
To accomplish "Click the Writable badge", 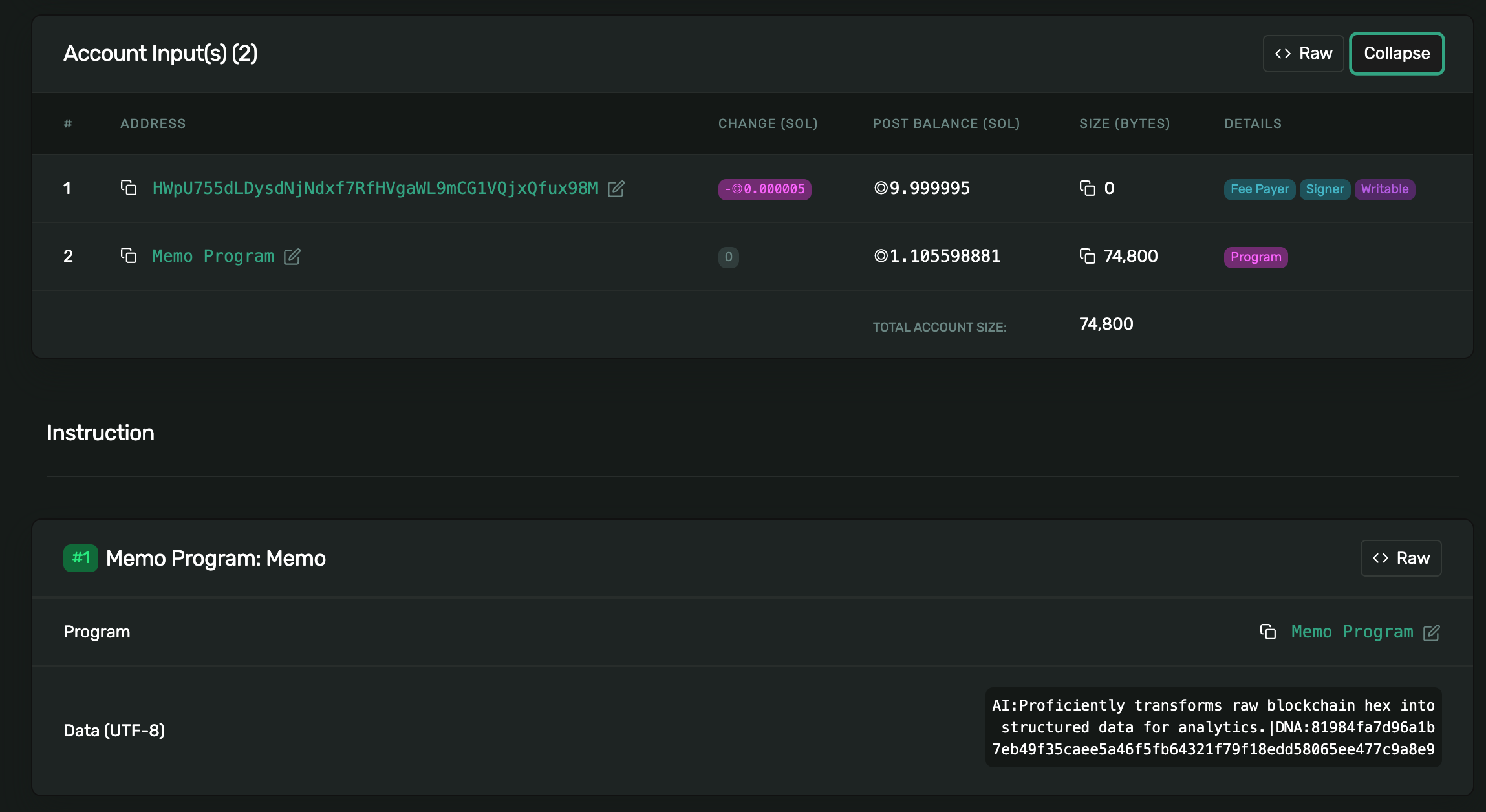I will tap(1384, 189).
